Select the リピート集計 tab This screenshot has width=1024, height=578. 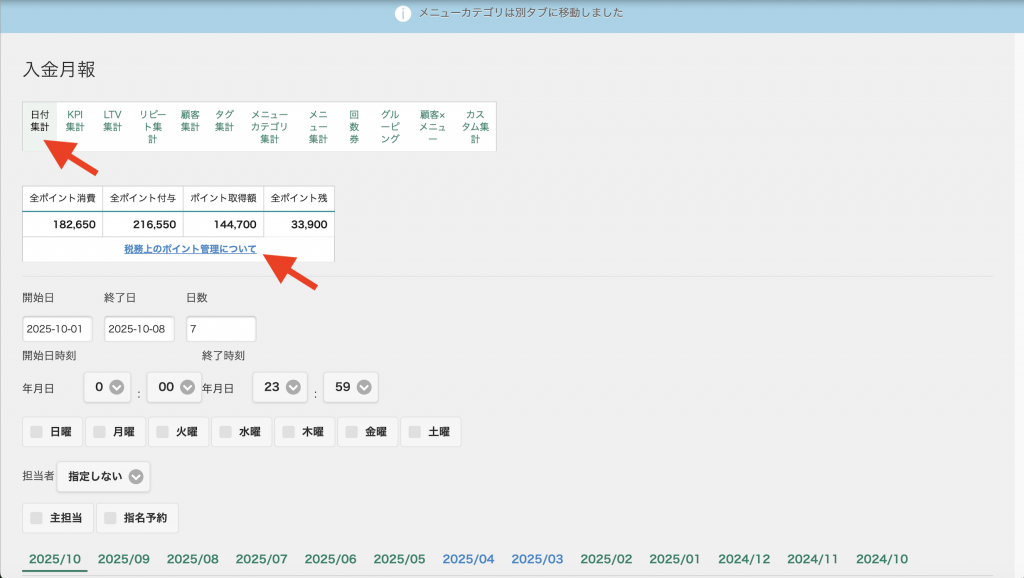(152, 127)
